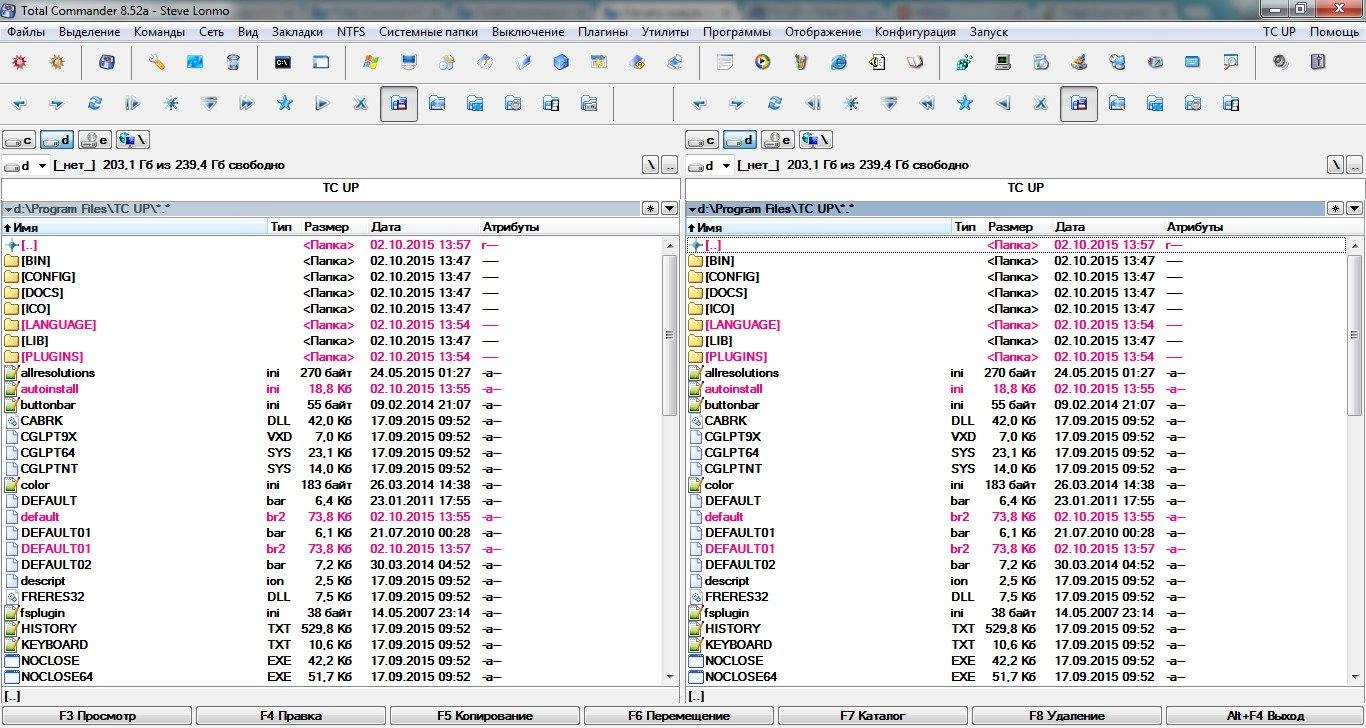Open the Выделение menu
The image size is (1366, 728).
(x=89, y=32)
